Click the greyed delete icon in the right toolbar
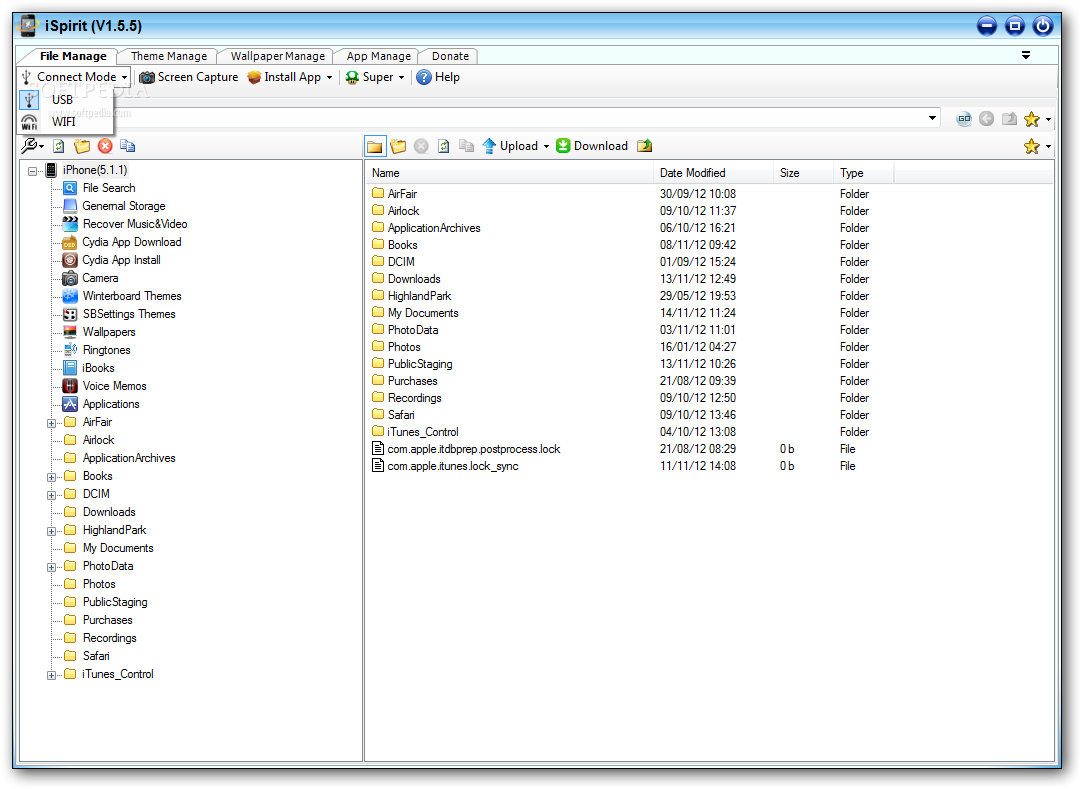Image resolution: width=1082 pixels, height=789 pixels. tap(421, 146)
